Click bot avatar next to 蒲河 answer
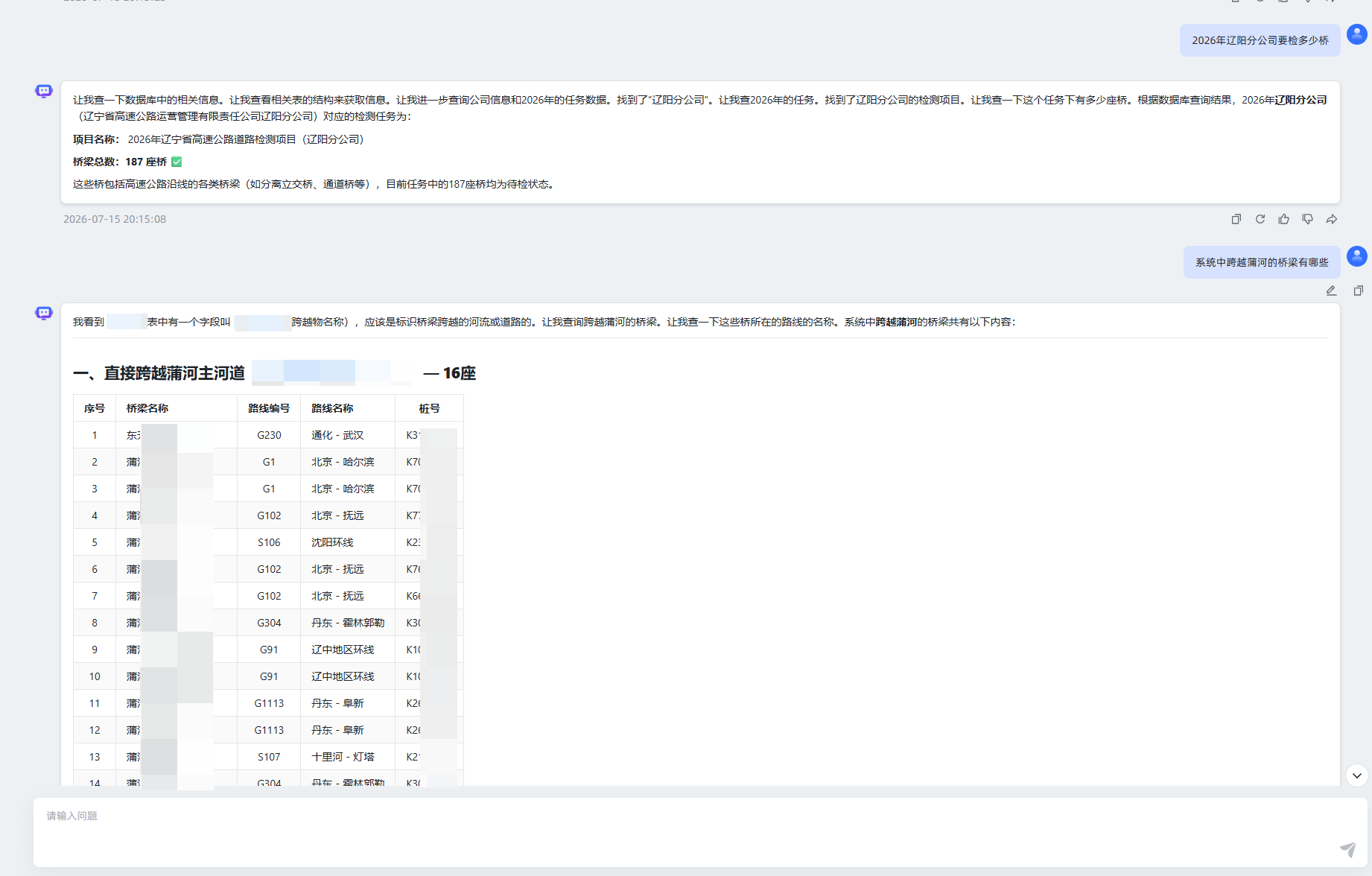This screenshot has height=876, width=1372. 44,313
